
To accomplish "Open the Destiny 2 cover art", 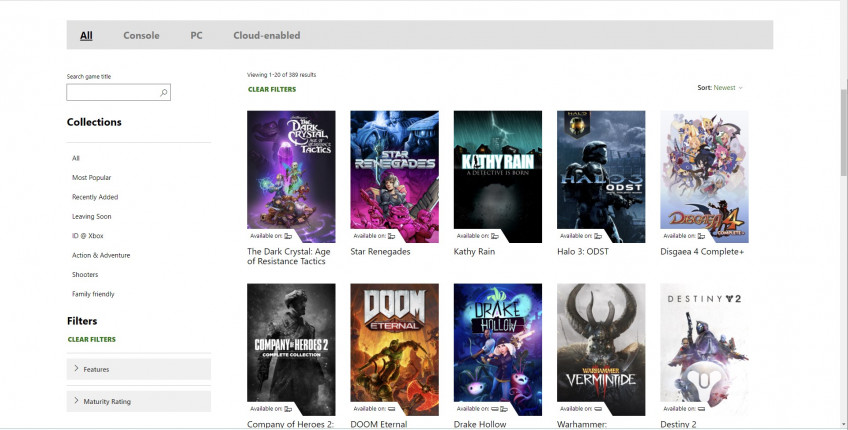I will (x=704, y=350).
